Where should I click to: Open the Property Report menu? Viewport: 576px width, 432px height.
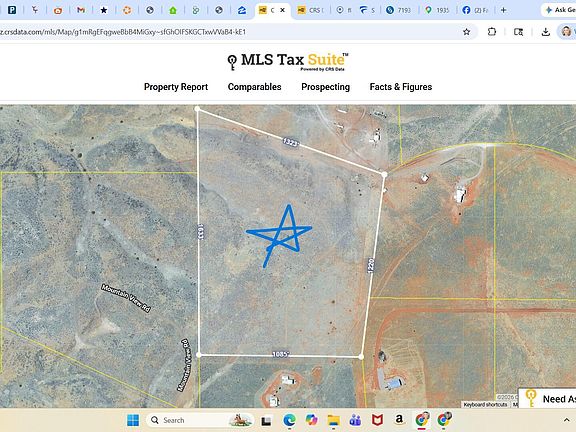click(x=176, y=87)
